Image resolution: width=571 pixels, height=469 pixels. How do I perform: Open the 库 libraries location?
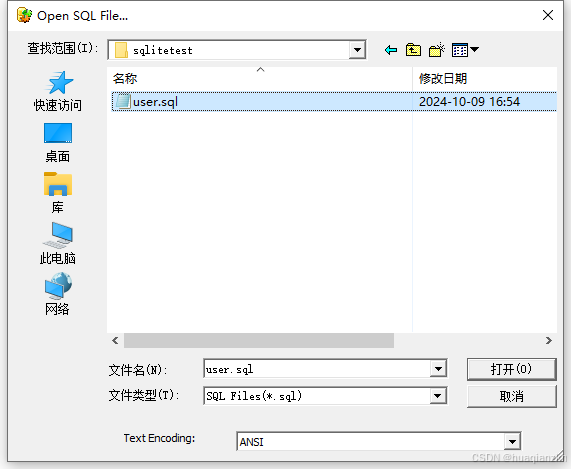(x=58, y=193)
